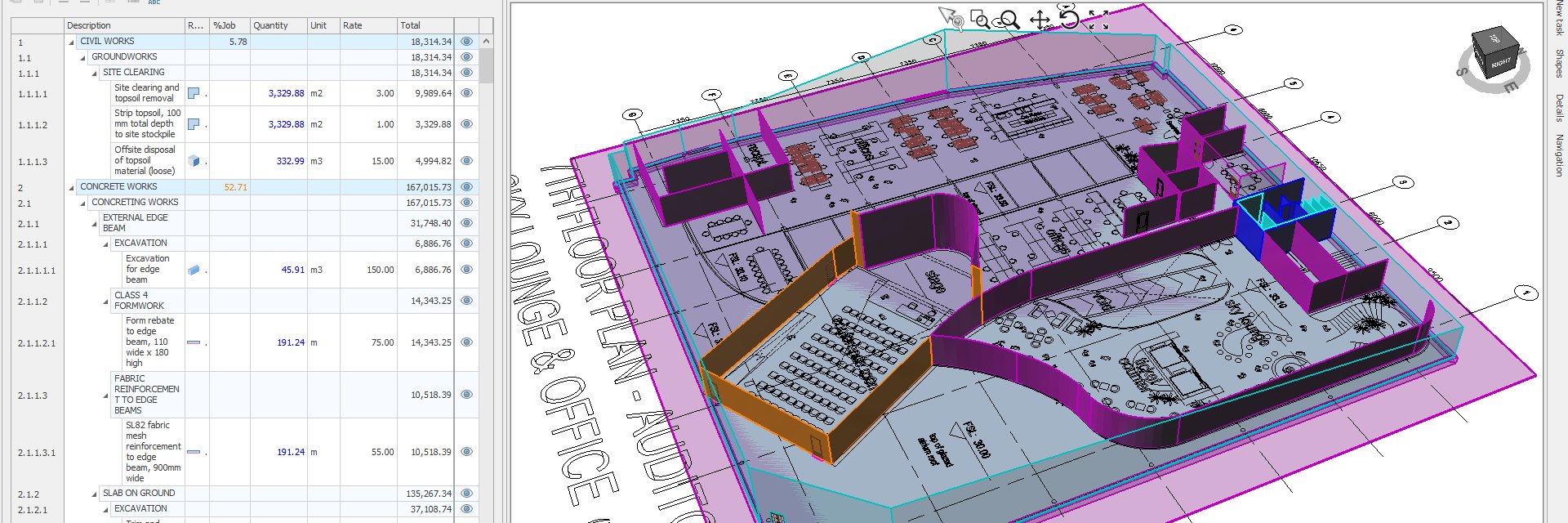The width and height of the screenshot is (1568, 523).
Task: Toggle visibility eye for GROUNDWORKS
Action: tap(466, 57)
